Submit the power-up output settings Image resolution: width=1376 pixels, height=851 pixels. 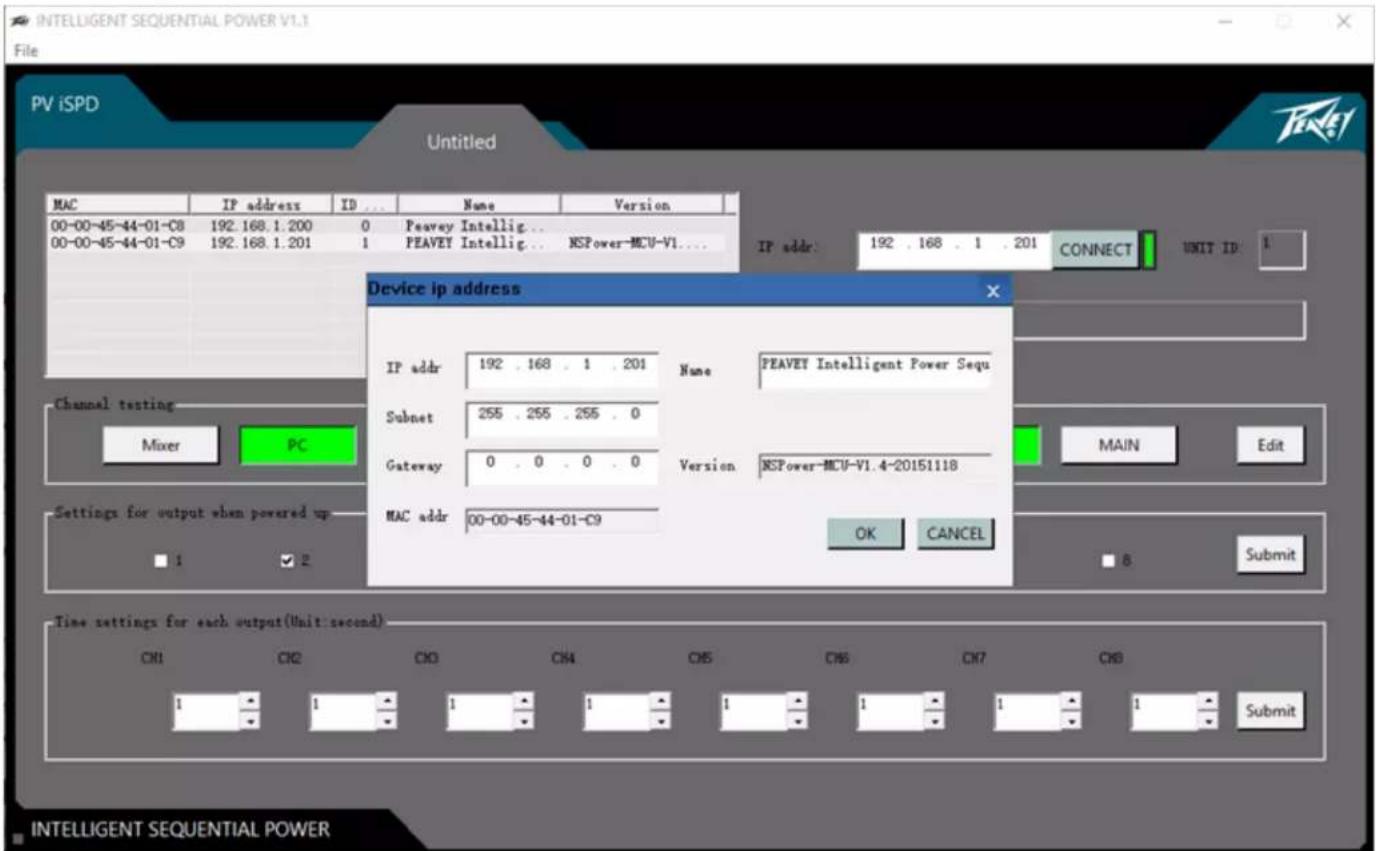[1270, 554]
